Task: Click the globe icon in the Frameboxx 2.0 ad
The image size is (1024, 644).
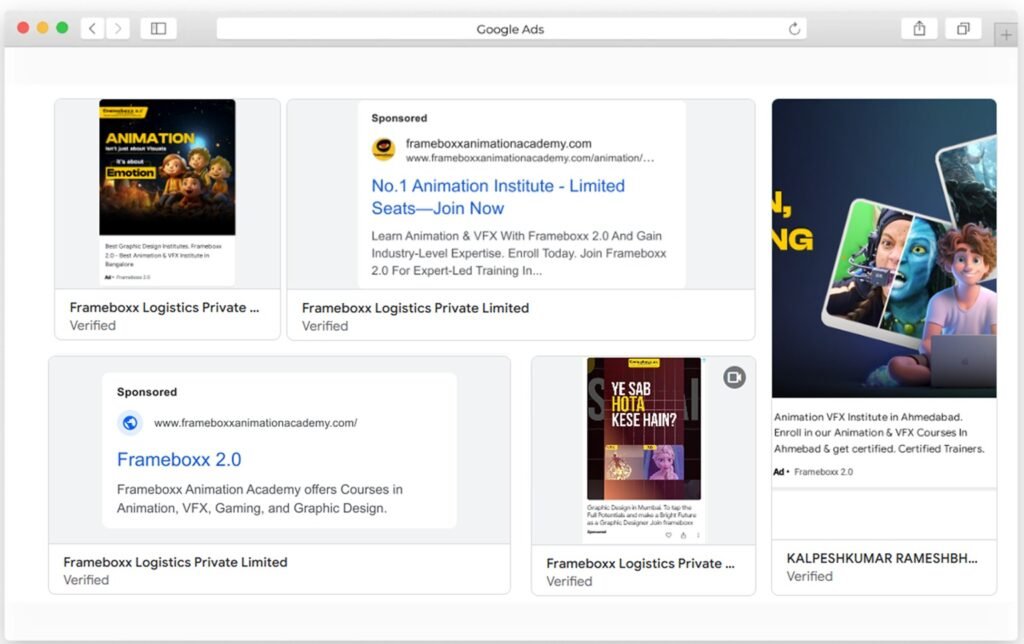Action: coord(130,423)
